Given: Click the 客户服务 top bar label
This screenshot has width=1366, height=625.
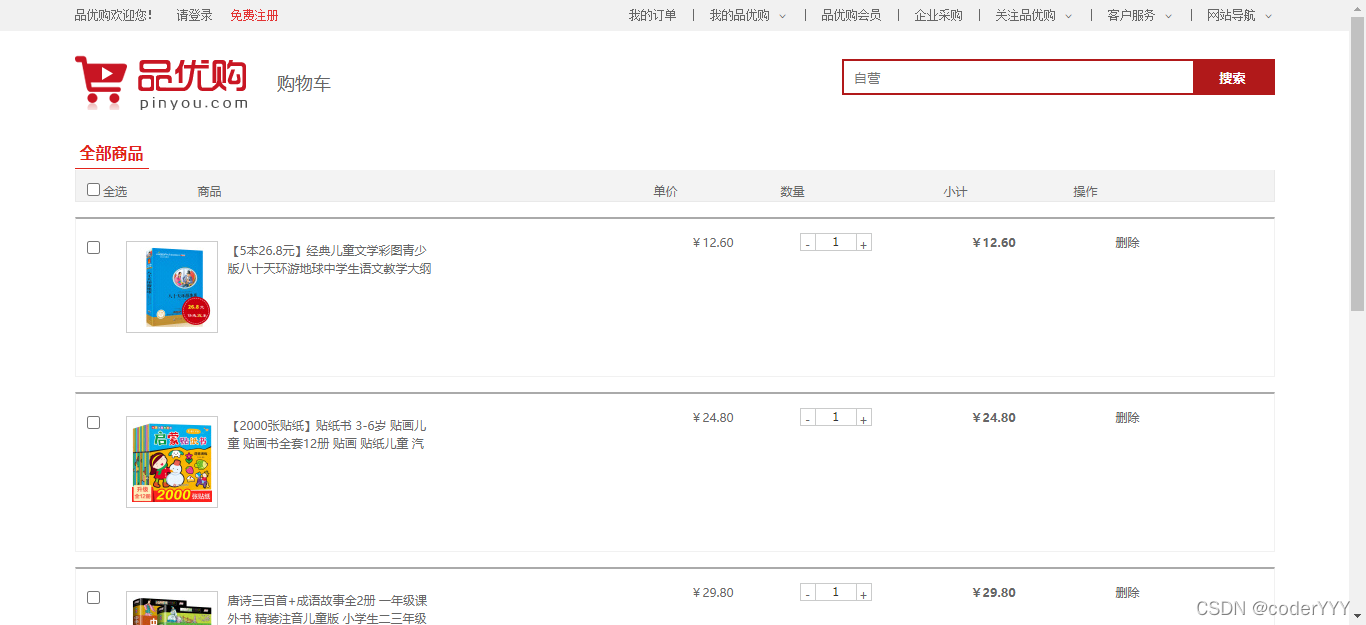Looking at the screenshot, I should (x=1131, y=15).
